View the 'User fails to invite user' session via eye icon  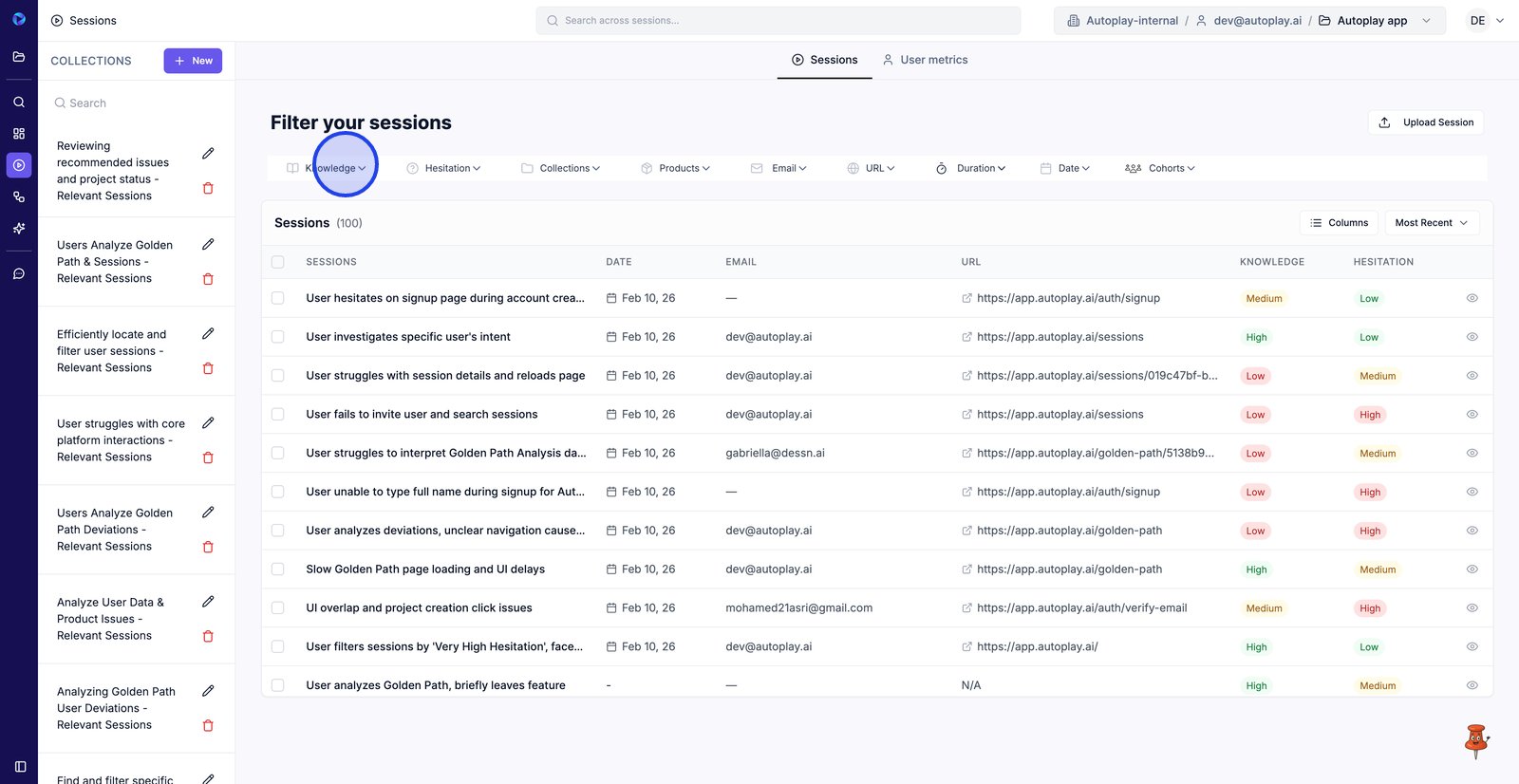1472,415
